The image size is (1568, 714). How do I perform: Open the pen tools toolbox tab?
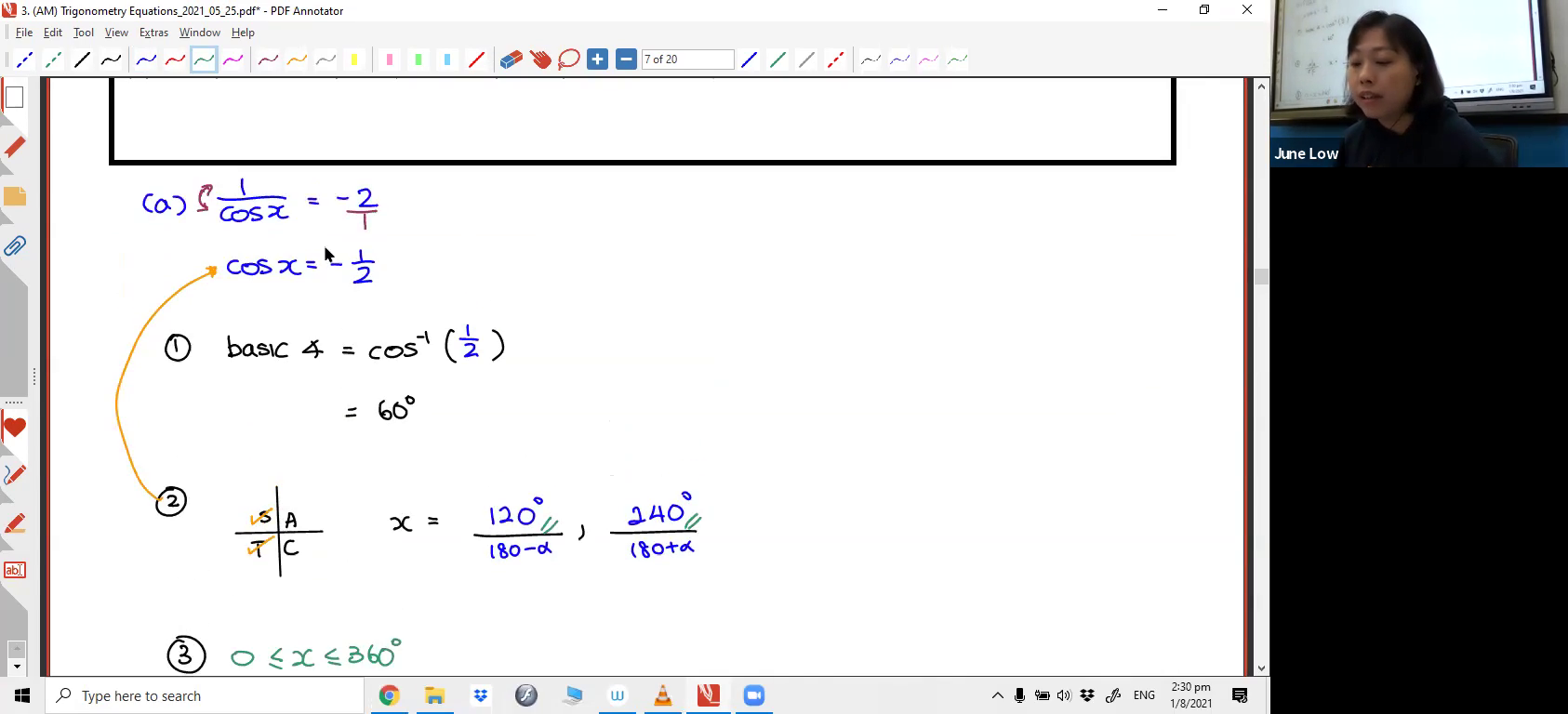[14, 476]
